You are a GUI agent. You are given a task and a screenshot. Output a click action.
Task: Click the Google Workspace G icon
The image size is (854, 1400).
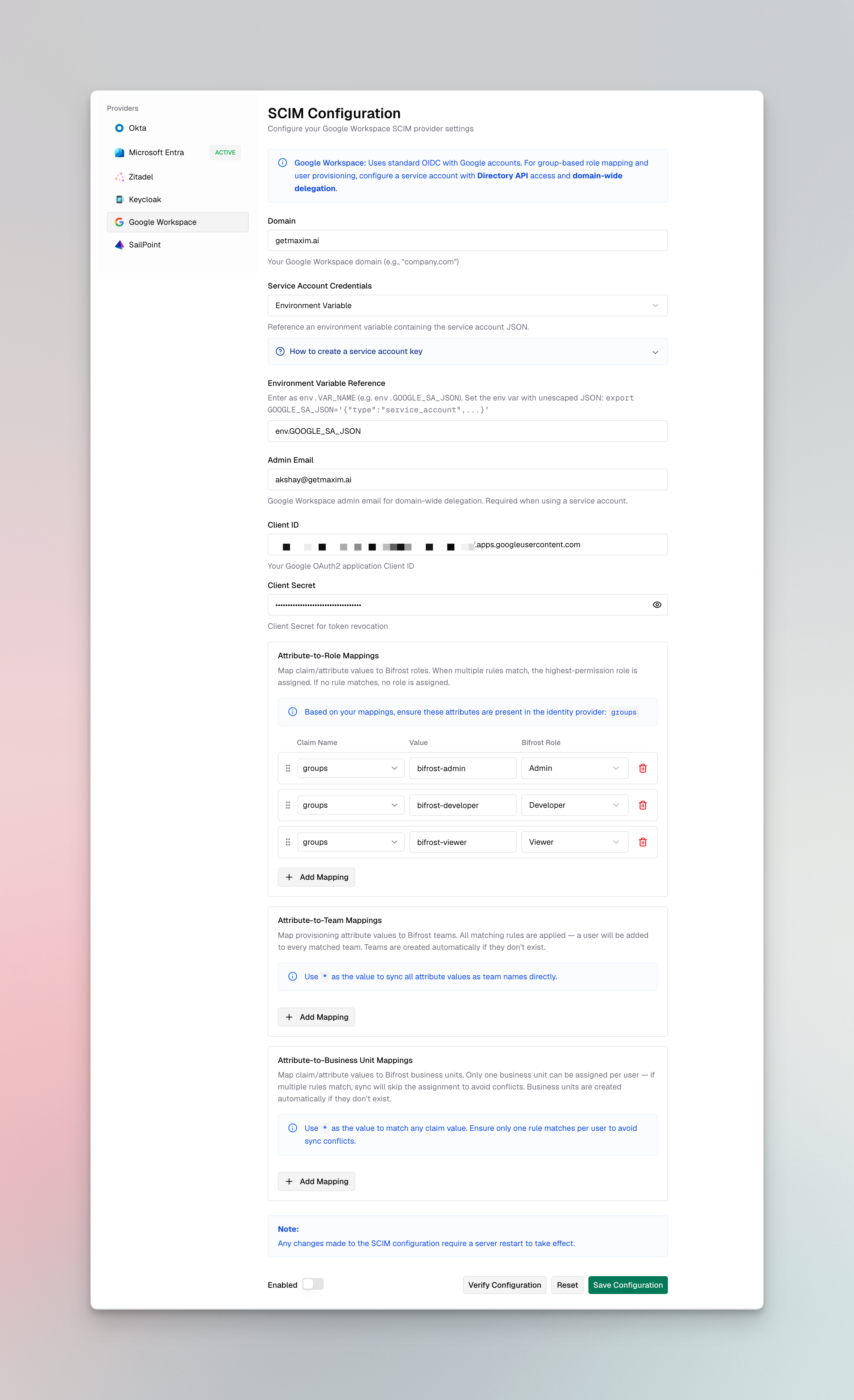tap(119, 222)
